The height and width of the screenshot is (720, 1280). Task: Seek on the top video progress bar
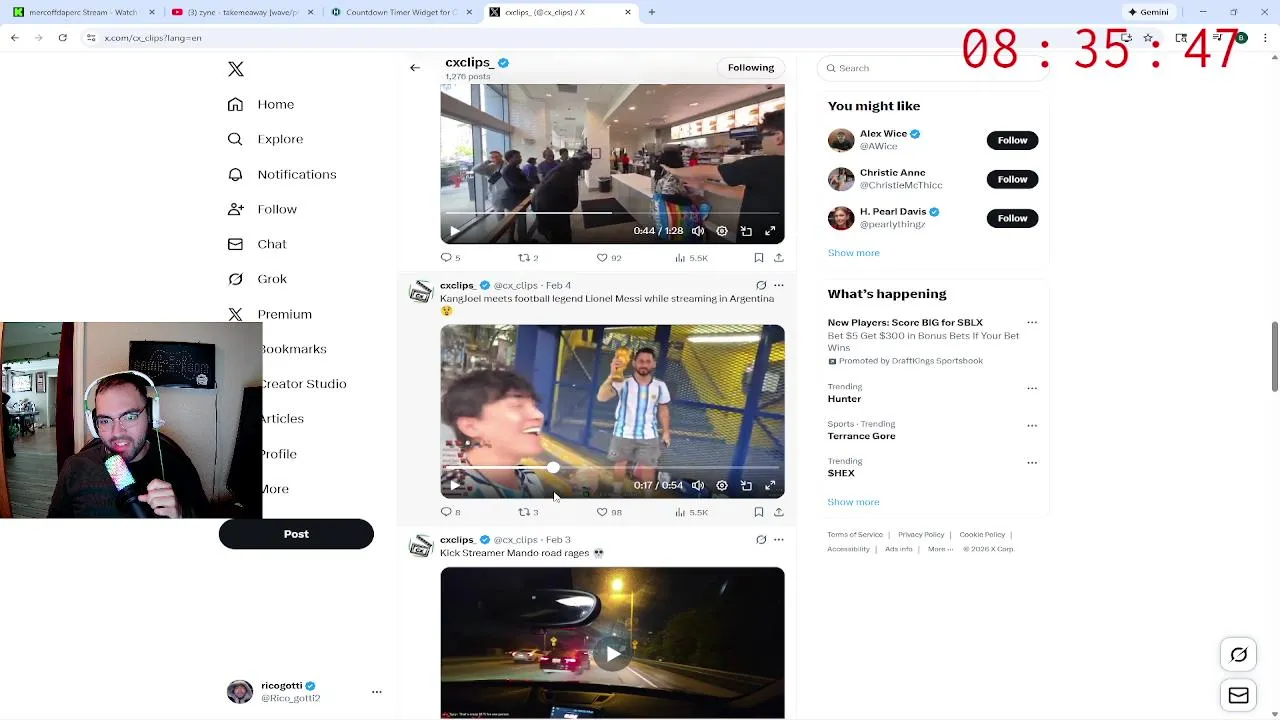(612, 213)
